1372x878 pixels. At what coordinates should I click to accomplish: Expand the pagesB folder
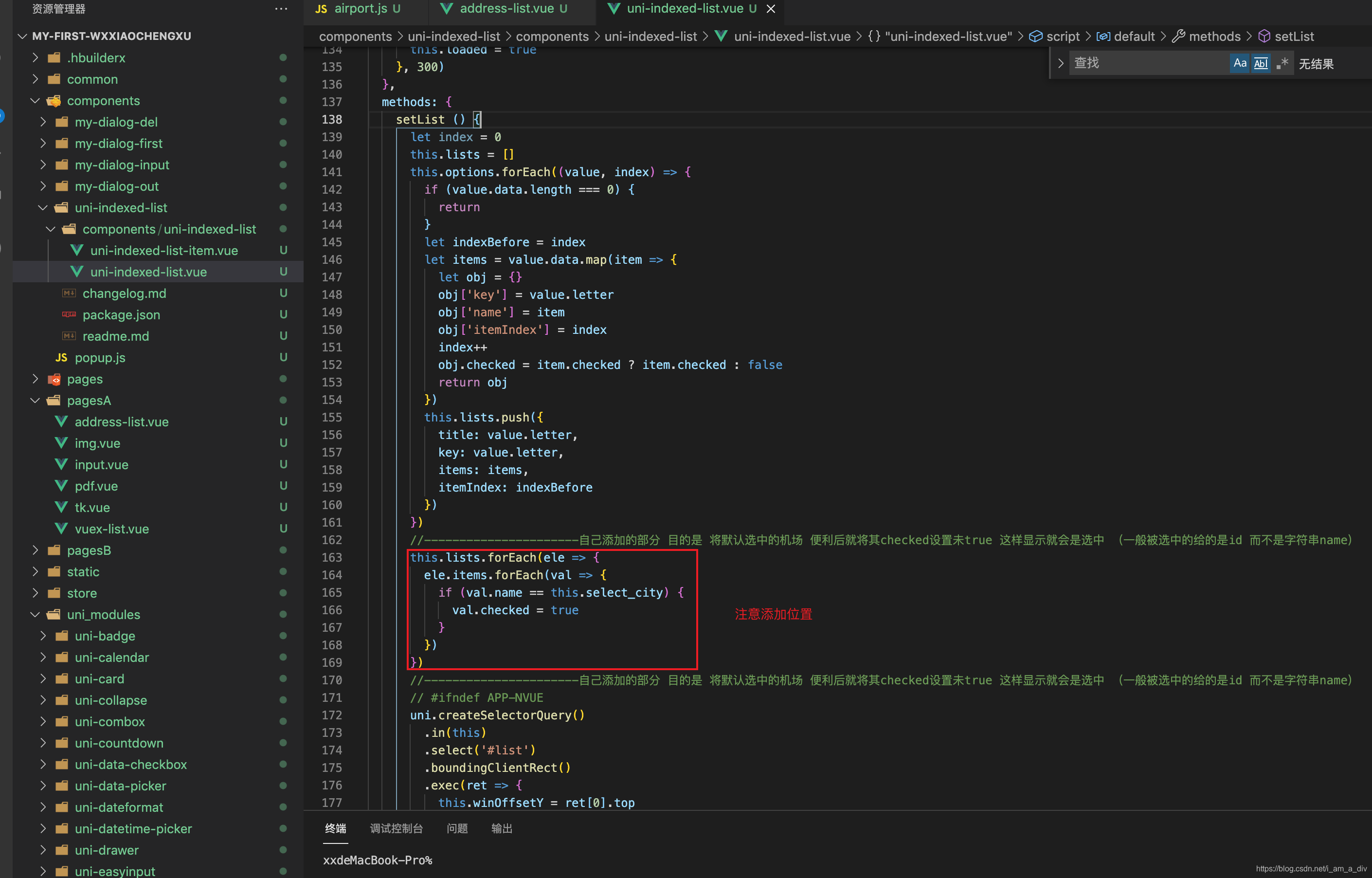[x=36, y=550]
